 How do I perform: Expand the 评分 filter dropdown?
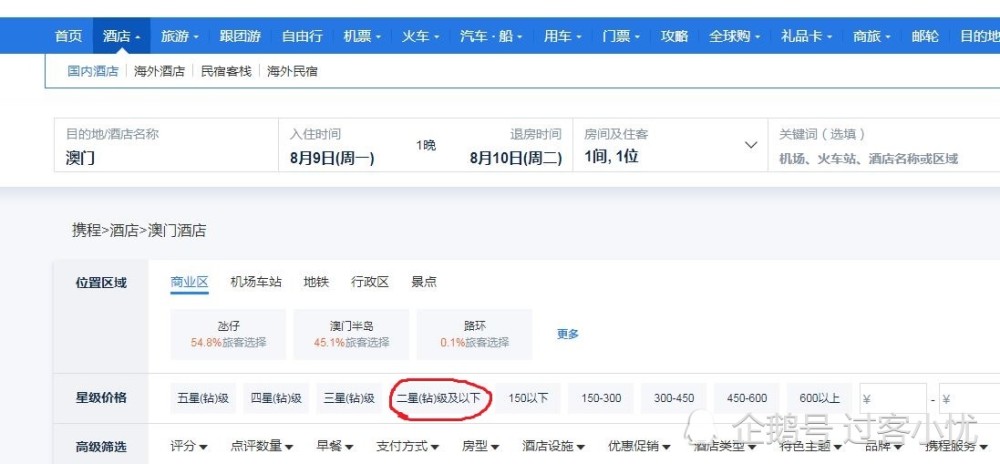189,446
